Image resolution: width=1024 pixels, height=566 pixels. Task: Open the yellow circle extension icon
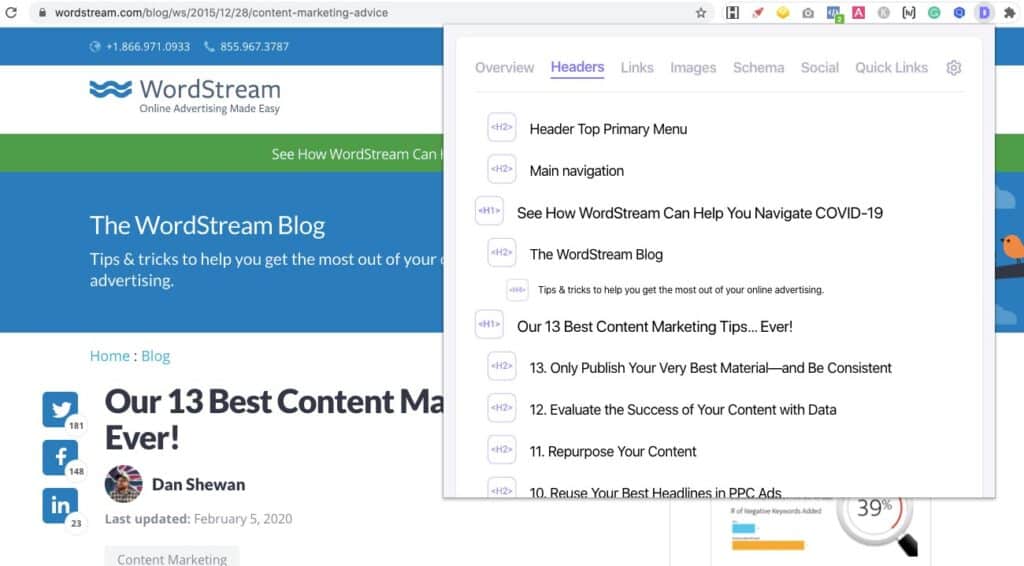pyautogui.click(x=782, y=12)
